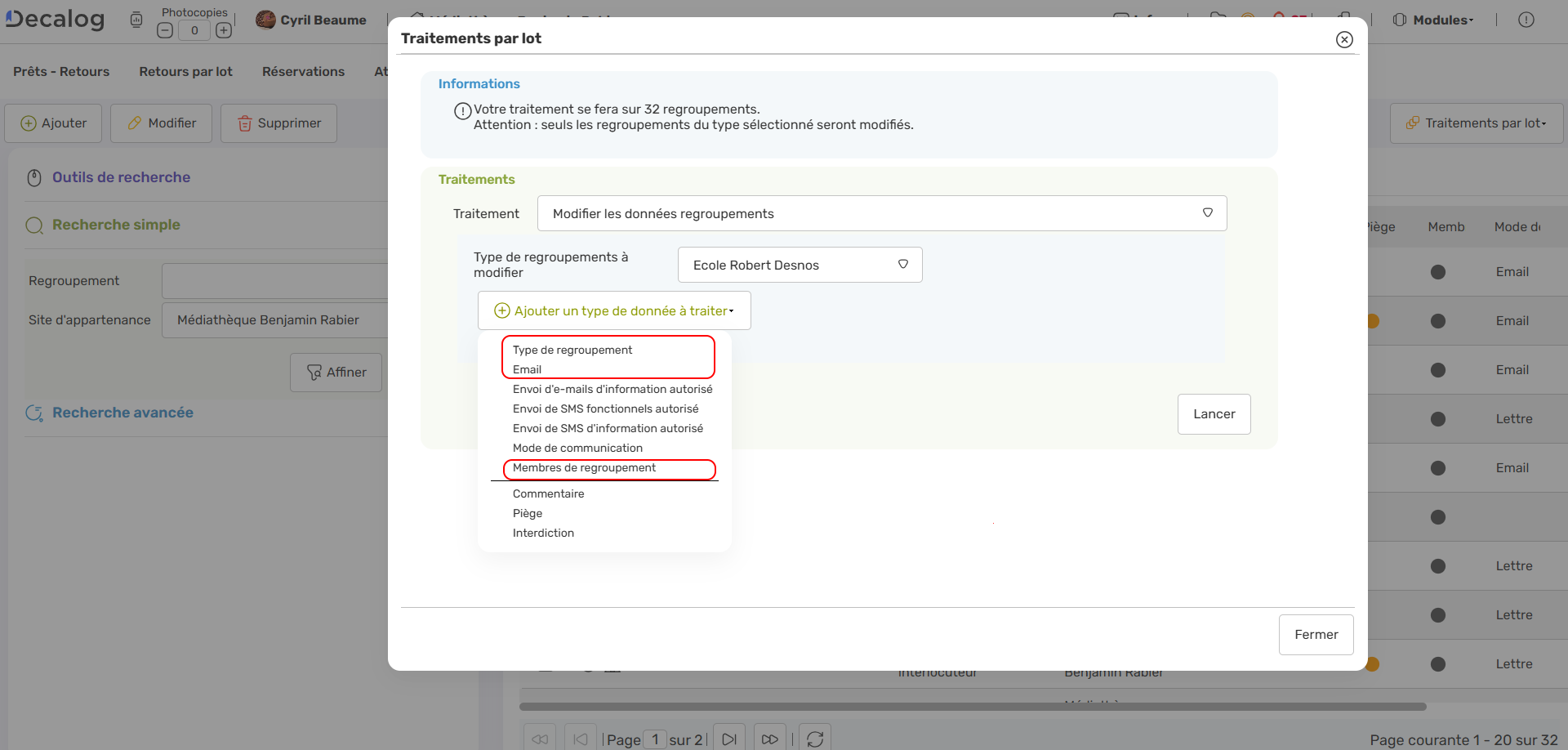Screen dimensions: 1568x750
Task: Click the page number field showing 1
Action: [655, 739]
